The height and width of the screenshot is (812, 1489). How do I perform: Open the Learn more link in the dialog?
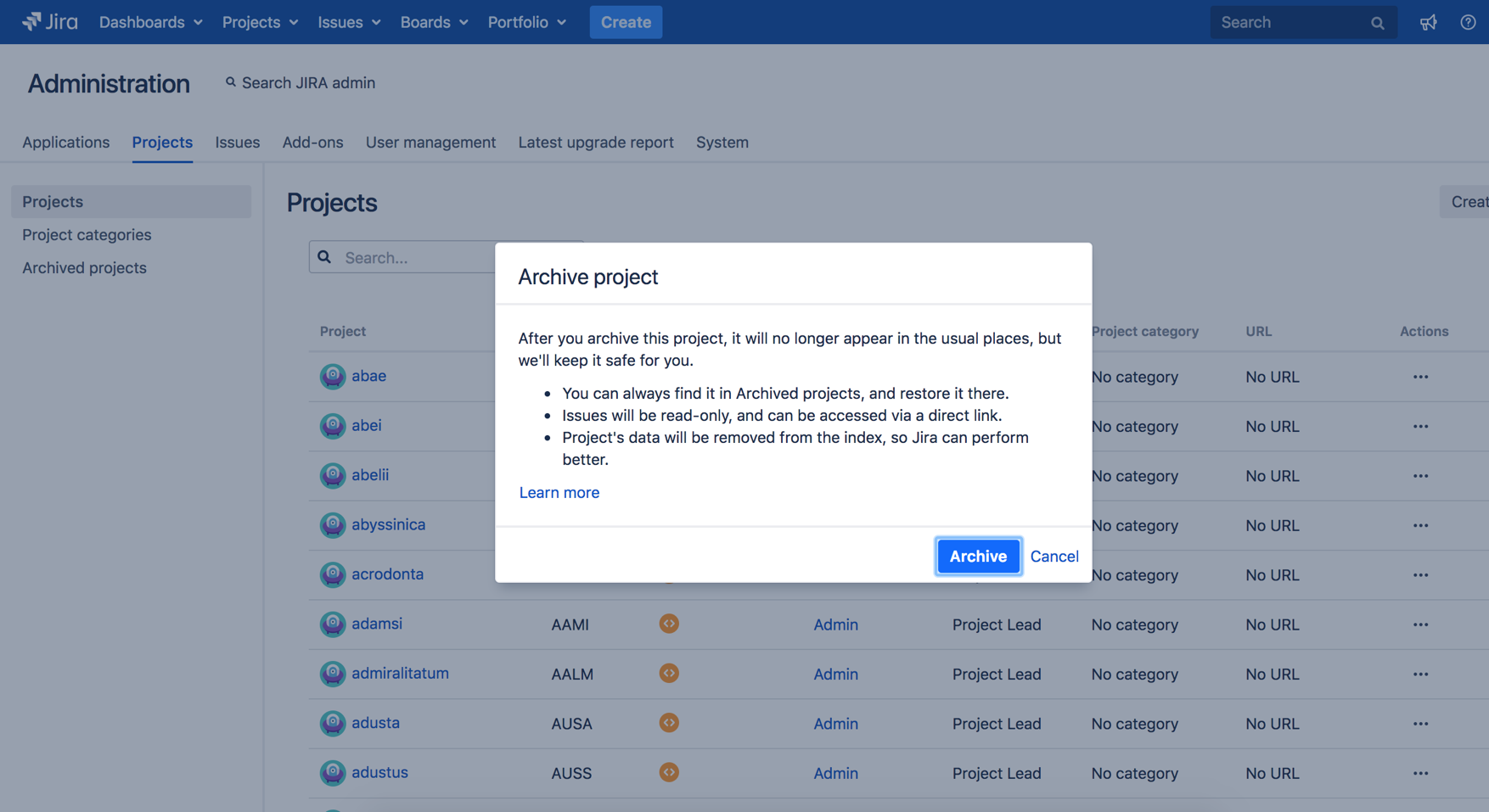(559, 492)
